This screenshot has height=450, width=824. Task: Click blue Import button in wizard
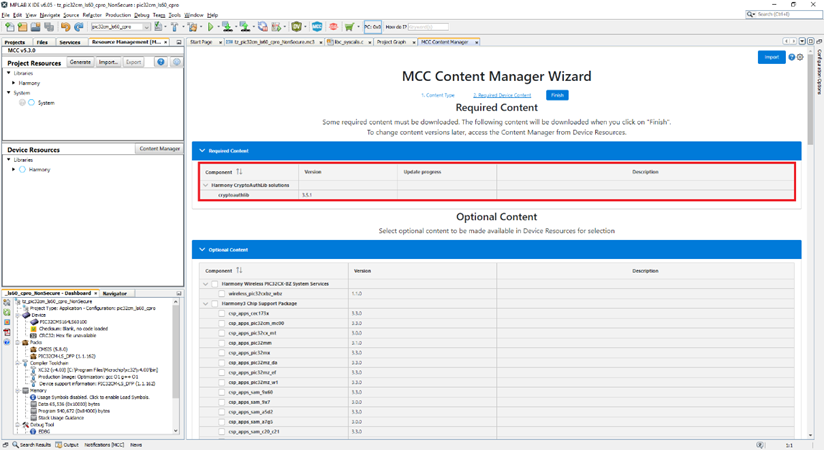point(771,57)
